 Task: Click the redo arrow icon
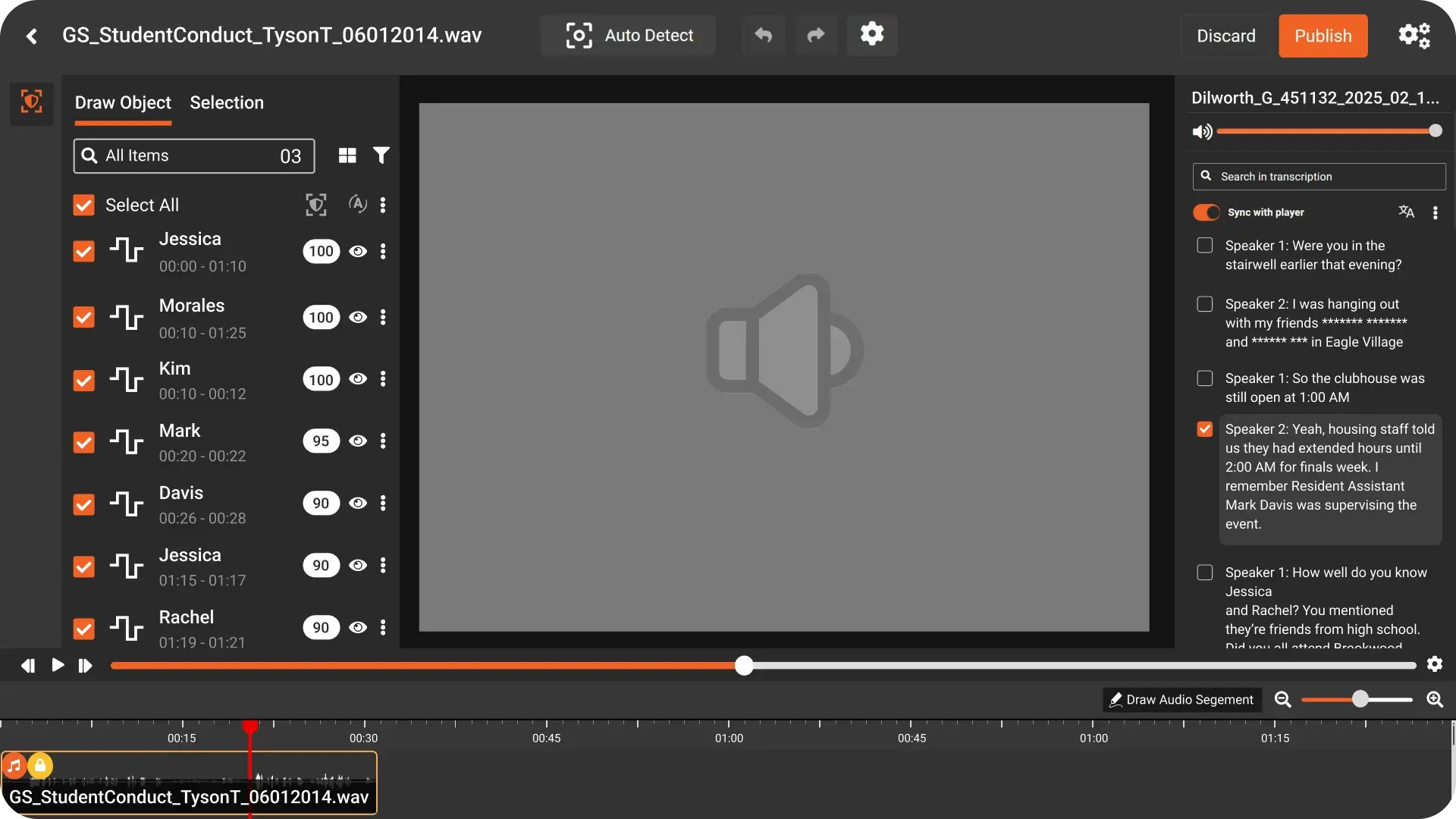tap(816, 36)
